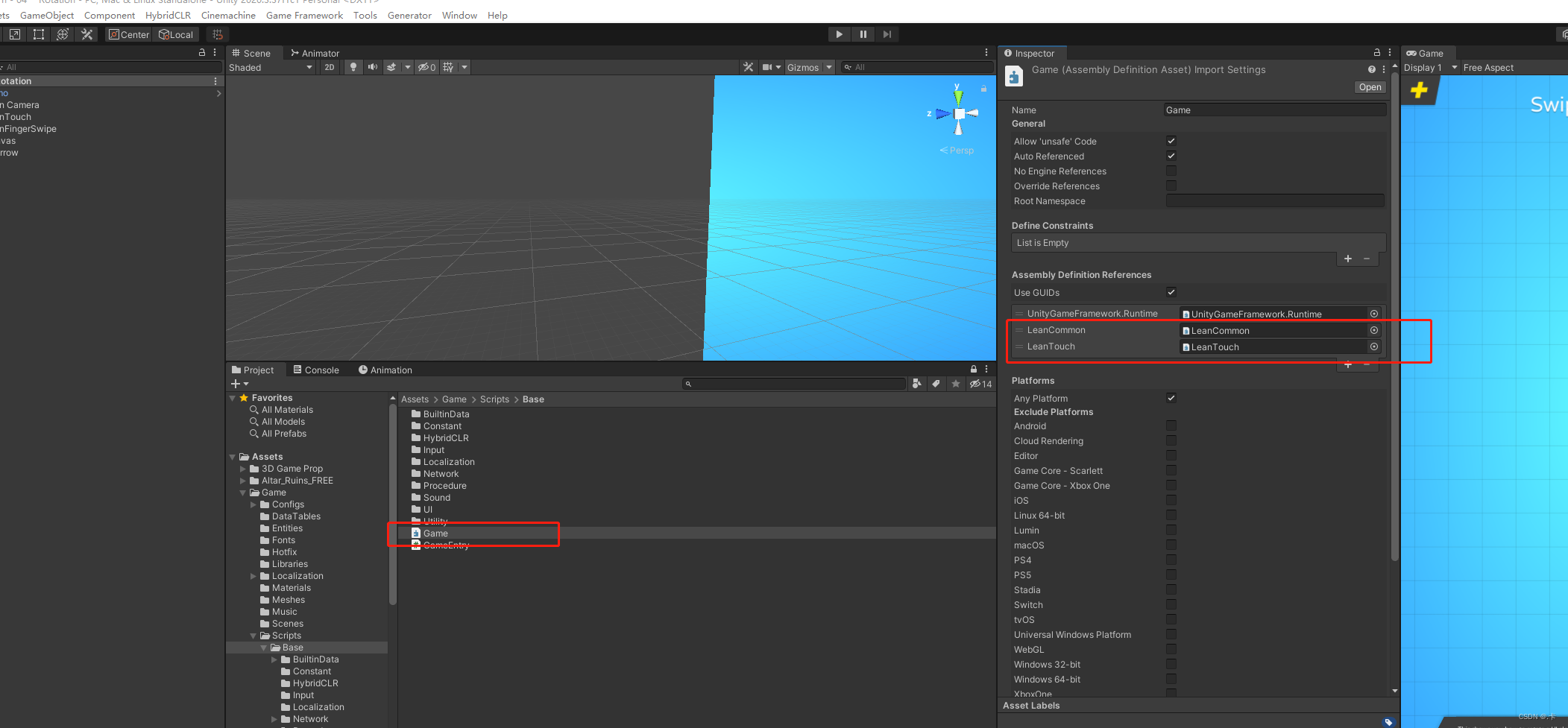Click the hidden objects eye icon in Scene toolbar

point(424,67)
